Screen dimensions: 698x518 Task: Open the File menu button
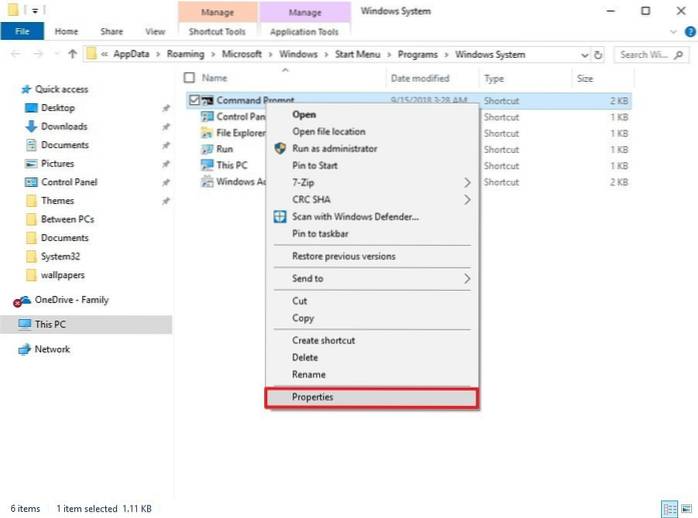click(x=22, y=31)
